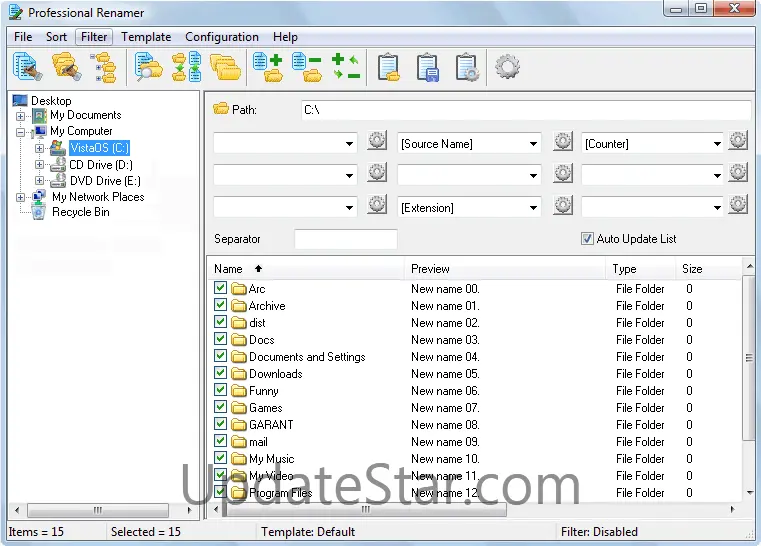This screenshot has height=546, width=761.
Task: Click the rename folders toolbar icon
Action: pyautogui.click(x=66, y=66)
